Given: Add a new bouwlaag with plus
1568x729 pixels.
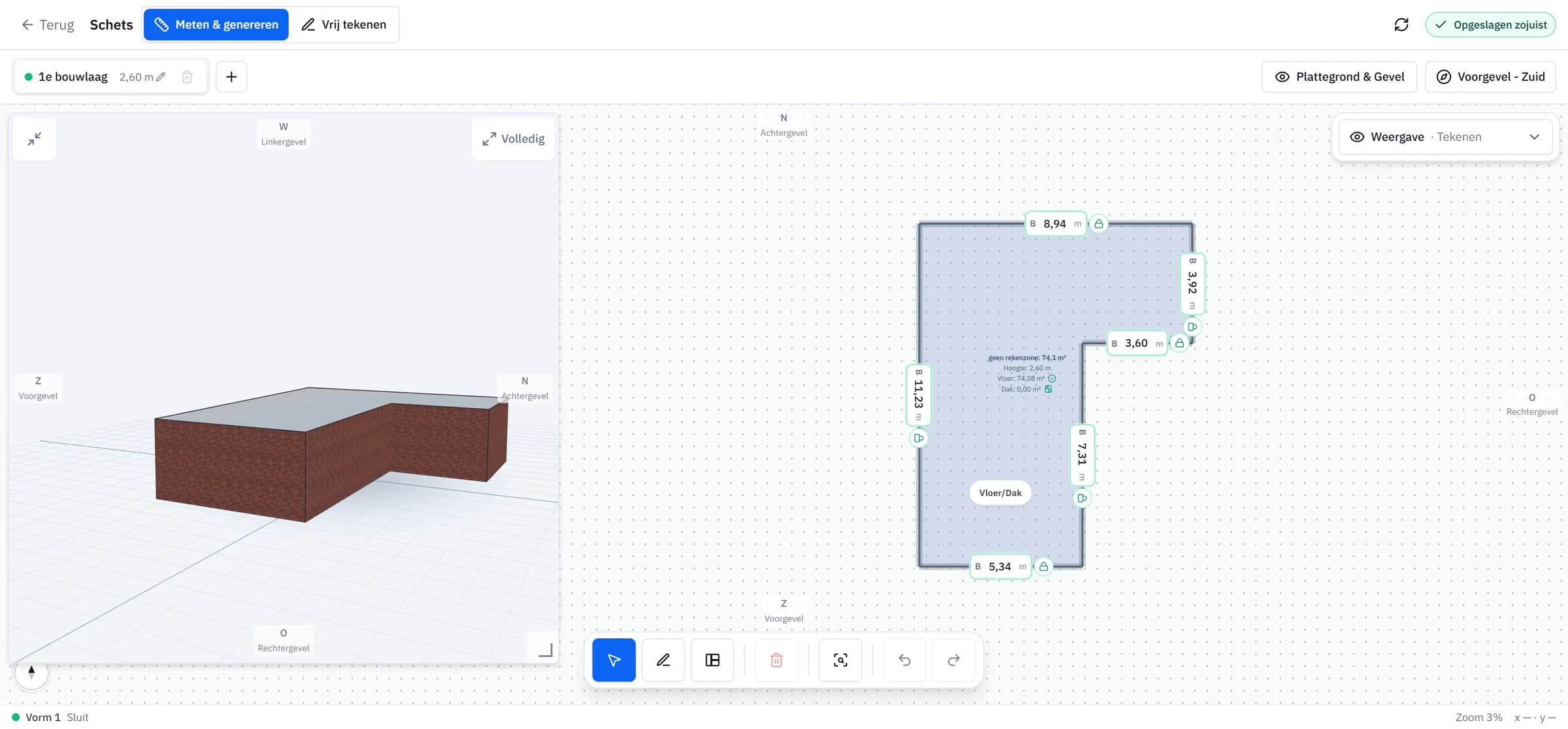Looking at the screenshot, I should coord(231,77).
